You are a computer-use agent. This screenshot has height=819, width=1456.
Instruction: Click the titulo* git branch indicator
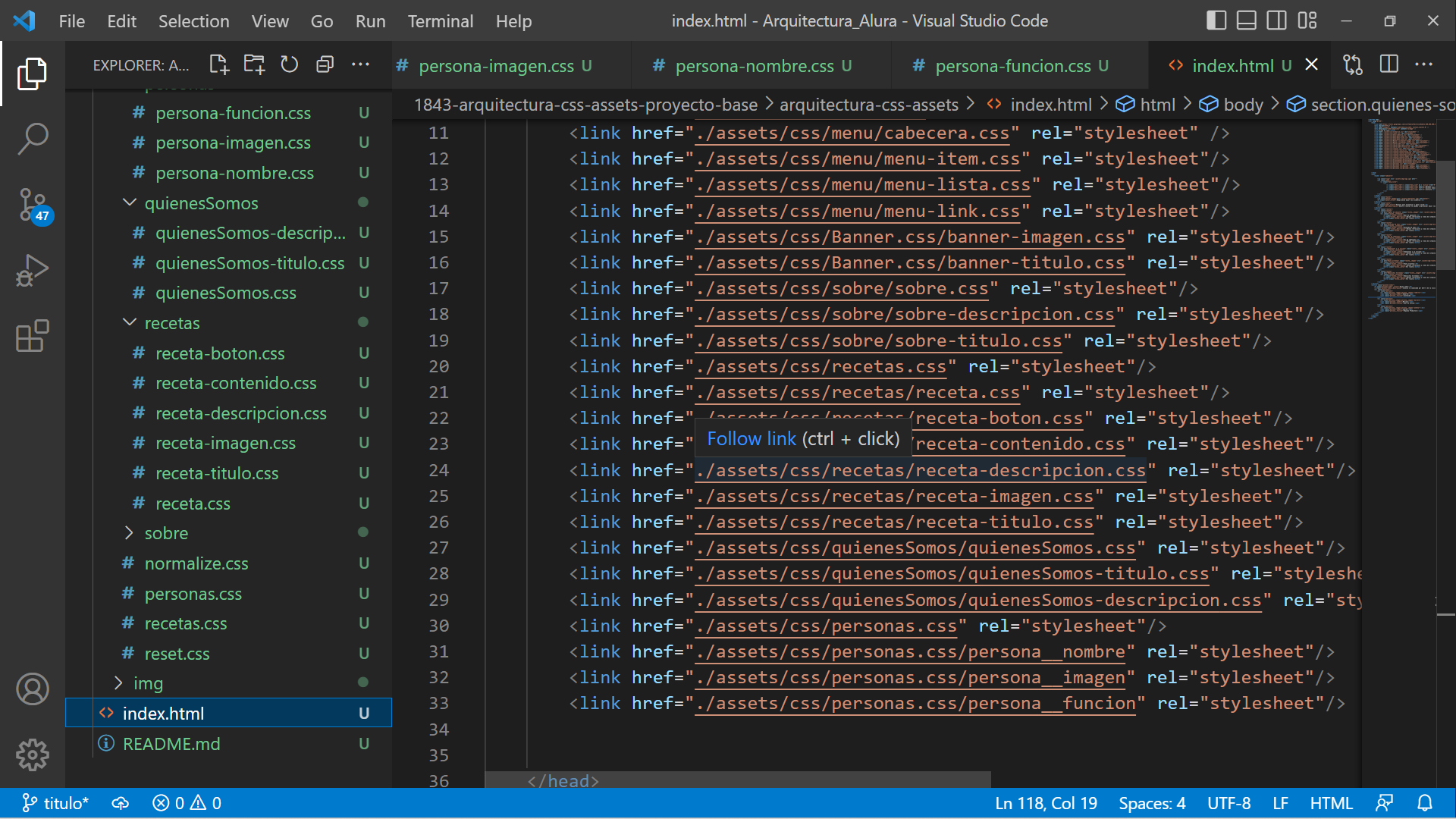[55, 803]
